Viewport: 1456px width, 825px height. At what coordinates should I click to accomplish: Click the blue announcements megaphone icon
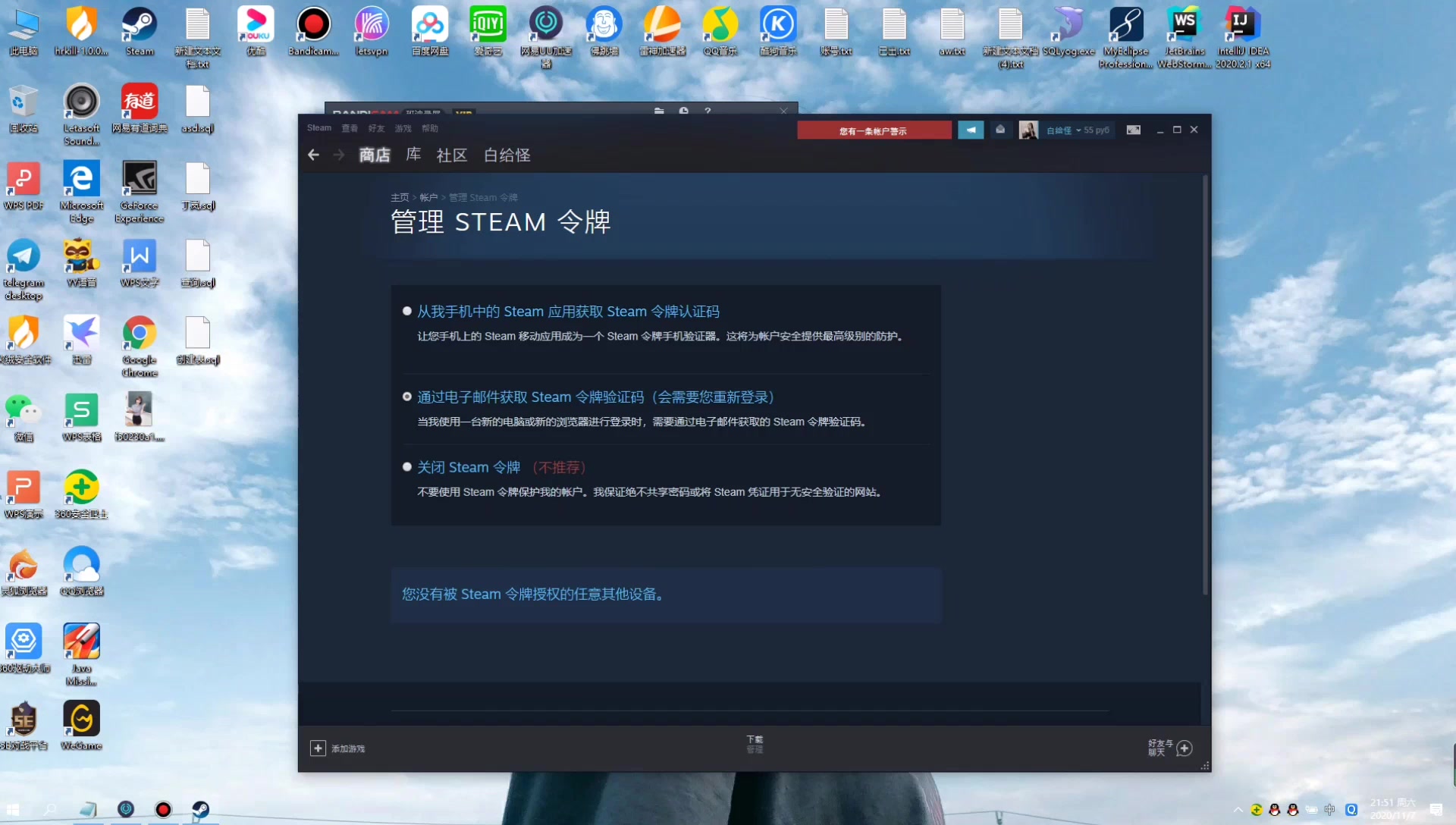pyautogui.click(x=971, y=130)
